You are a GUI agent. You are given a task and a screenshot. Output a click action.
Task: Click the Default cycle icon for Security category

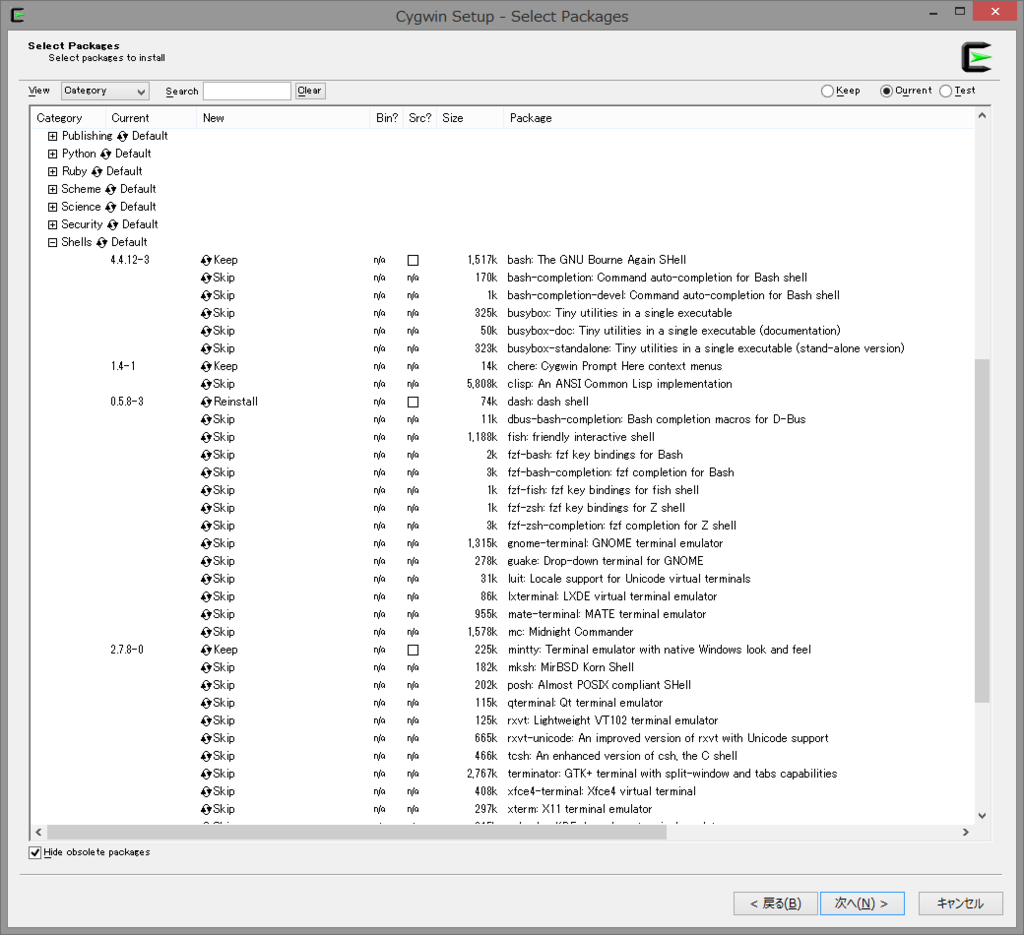[112, 225]
